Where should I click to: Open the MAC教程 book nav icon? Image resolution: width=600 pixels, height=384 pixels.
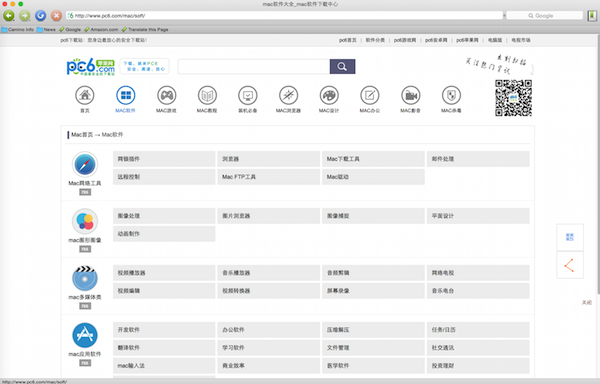tap(207, 95)
